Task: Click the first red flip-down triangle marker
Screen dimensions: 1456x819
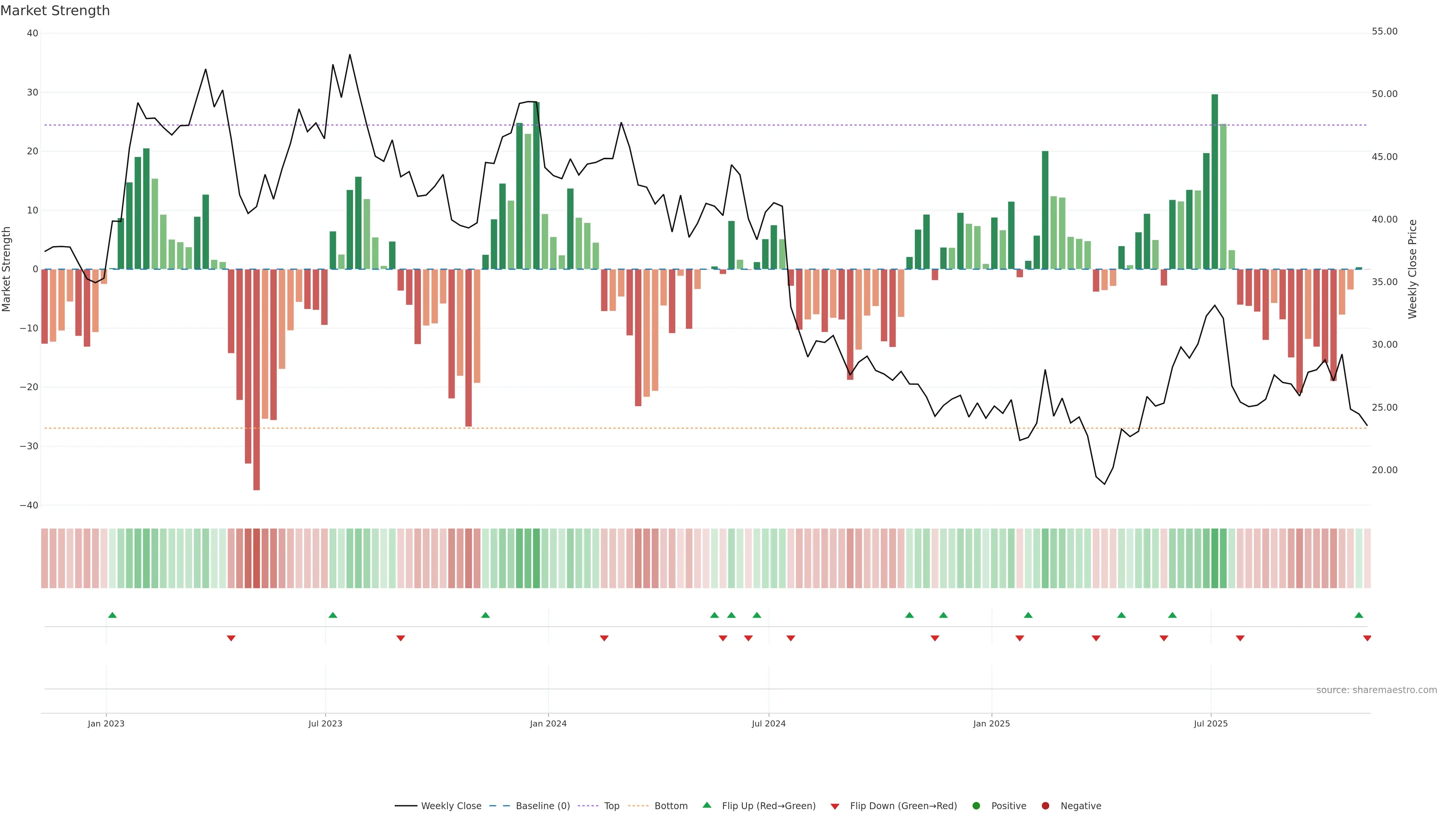Action: tap(231, 638)
